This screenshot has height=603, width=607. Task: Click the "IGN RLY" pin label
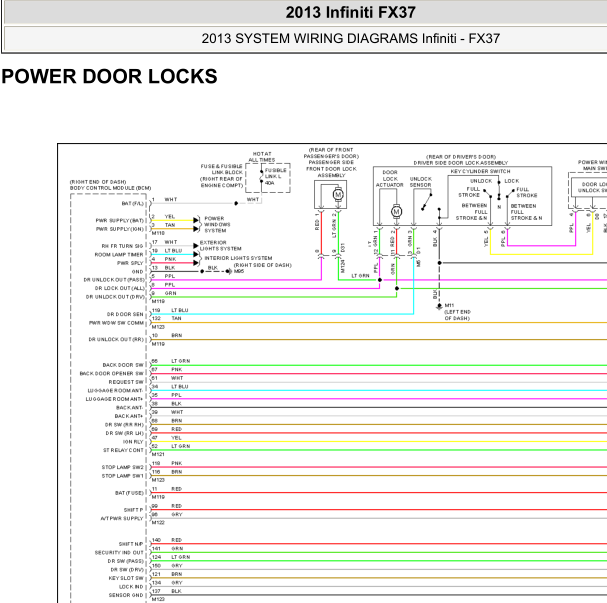pyautogui.click(x=133, y=442)
